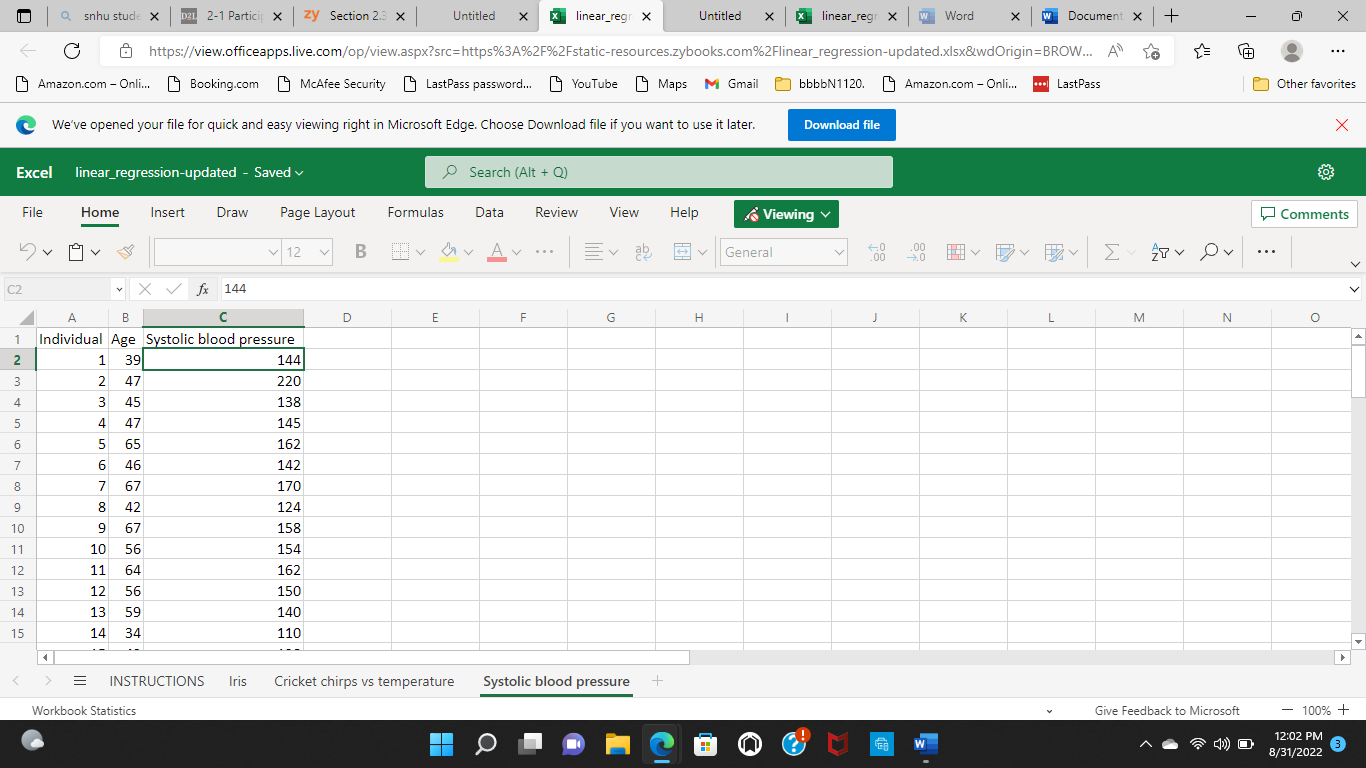Click the Merge cells icon
The image size is (1366, 768).
click(683, 252)
